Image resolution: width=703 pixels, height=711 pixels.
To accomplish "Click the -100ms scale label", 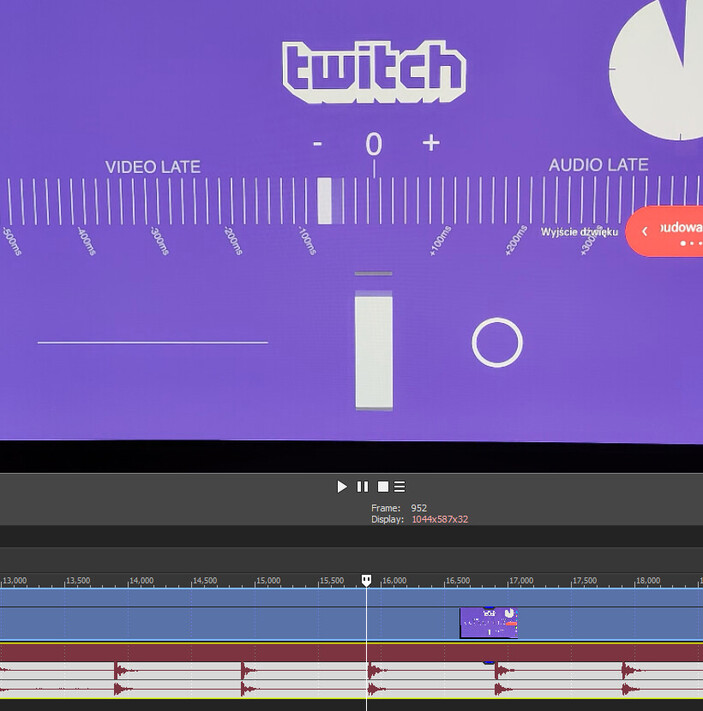I will [307, 240].
